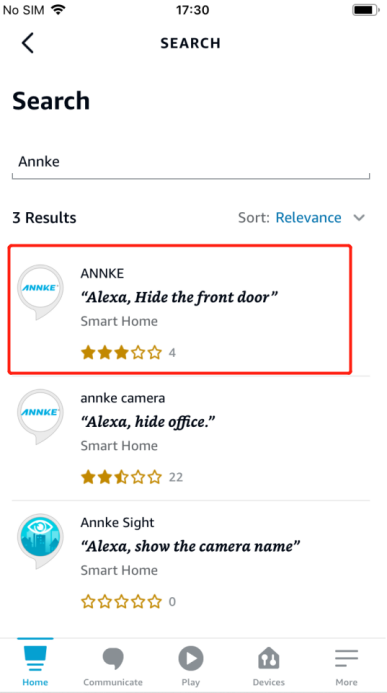Go back using the left chevron arrow
The height and width of the screenshot is (693, 387).
(27, 43)
